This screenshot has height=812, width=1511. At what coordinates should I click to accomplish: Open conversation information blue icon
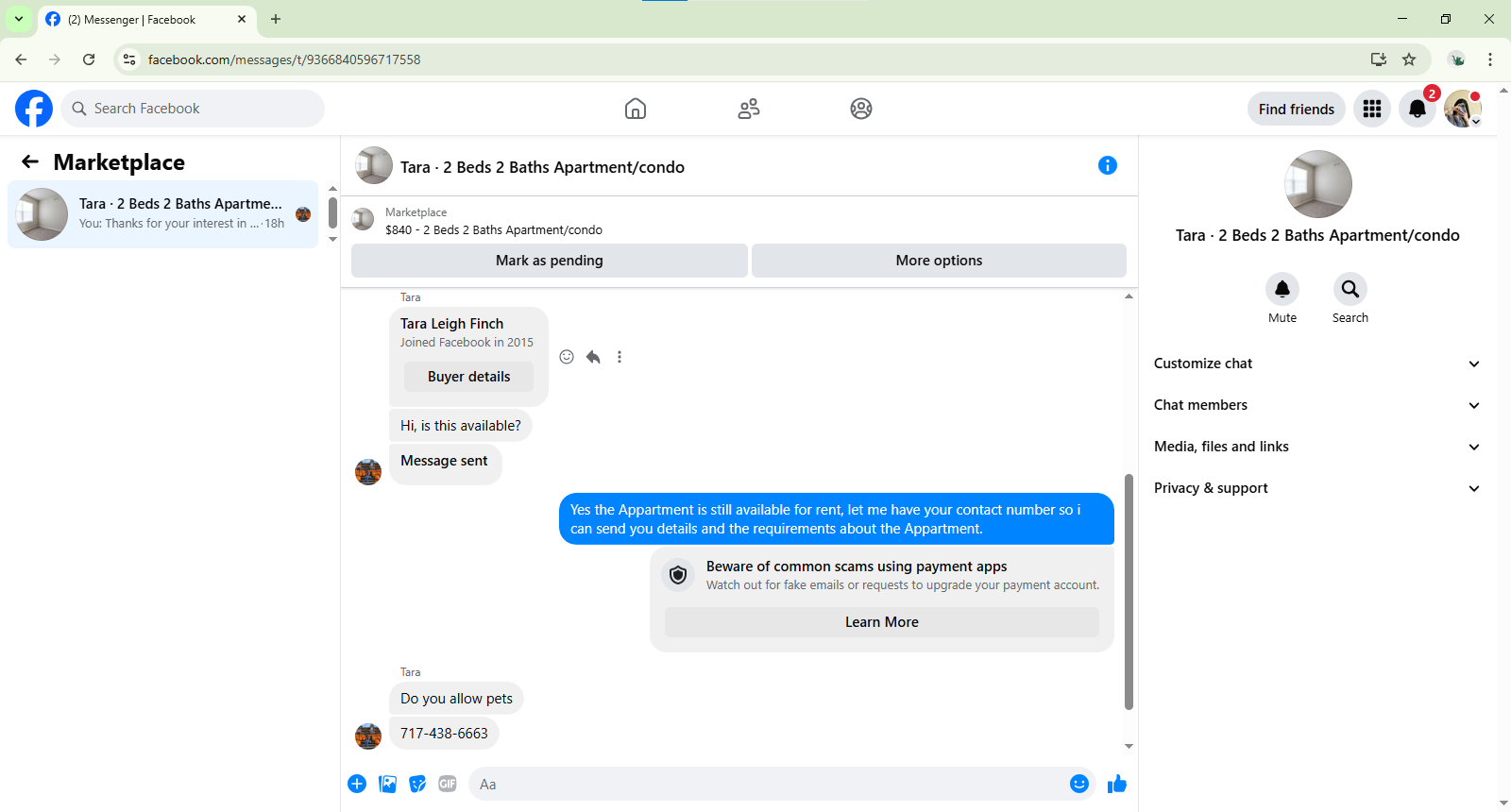1108,166
